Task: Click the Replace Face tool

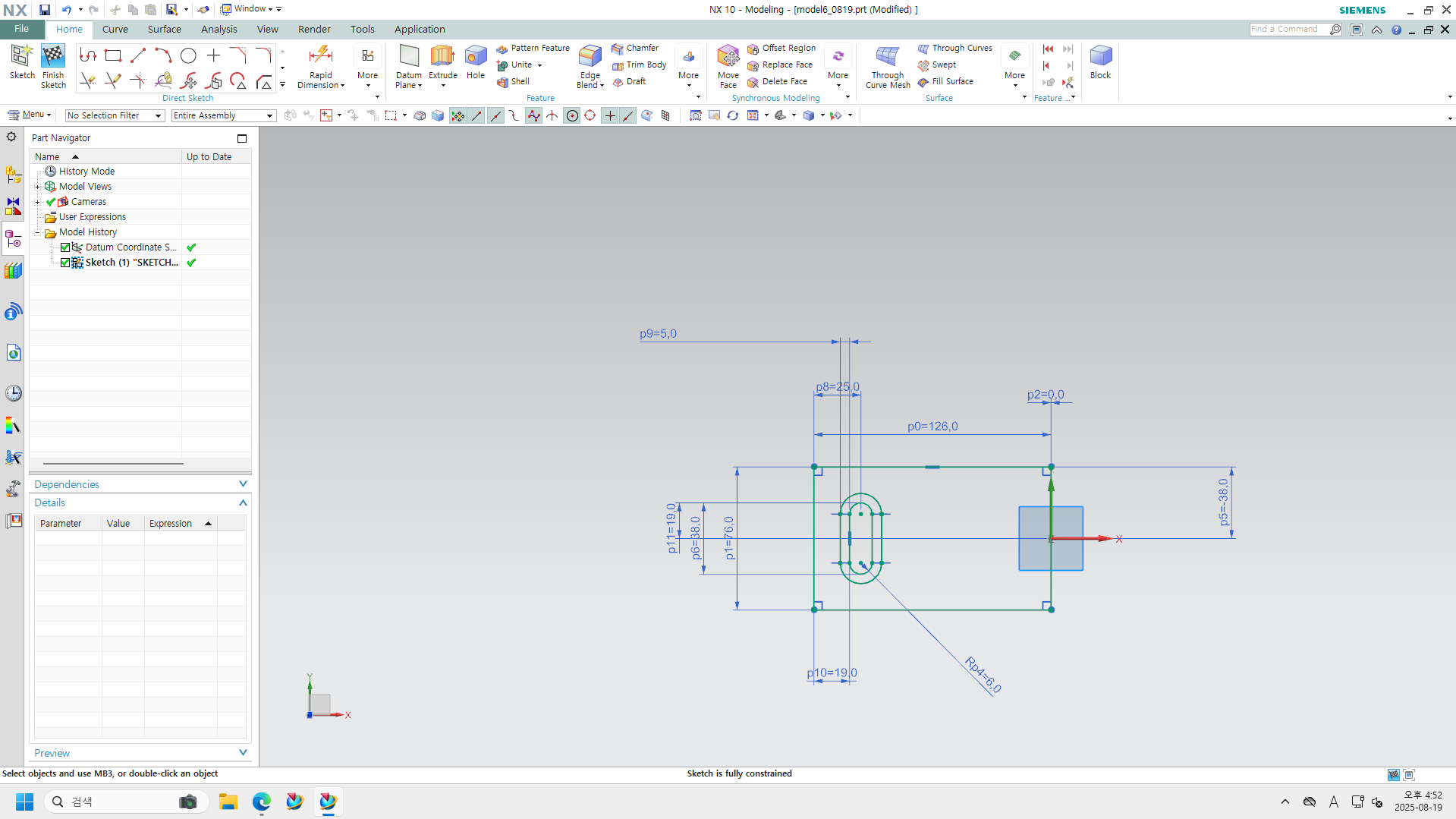Action: pyautogui.click(x=780, y=65)
